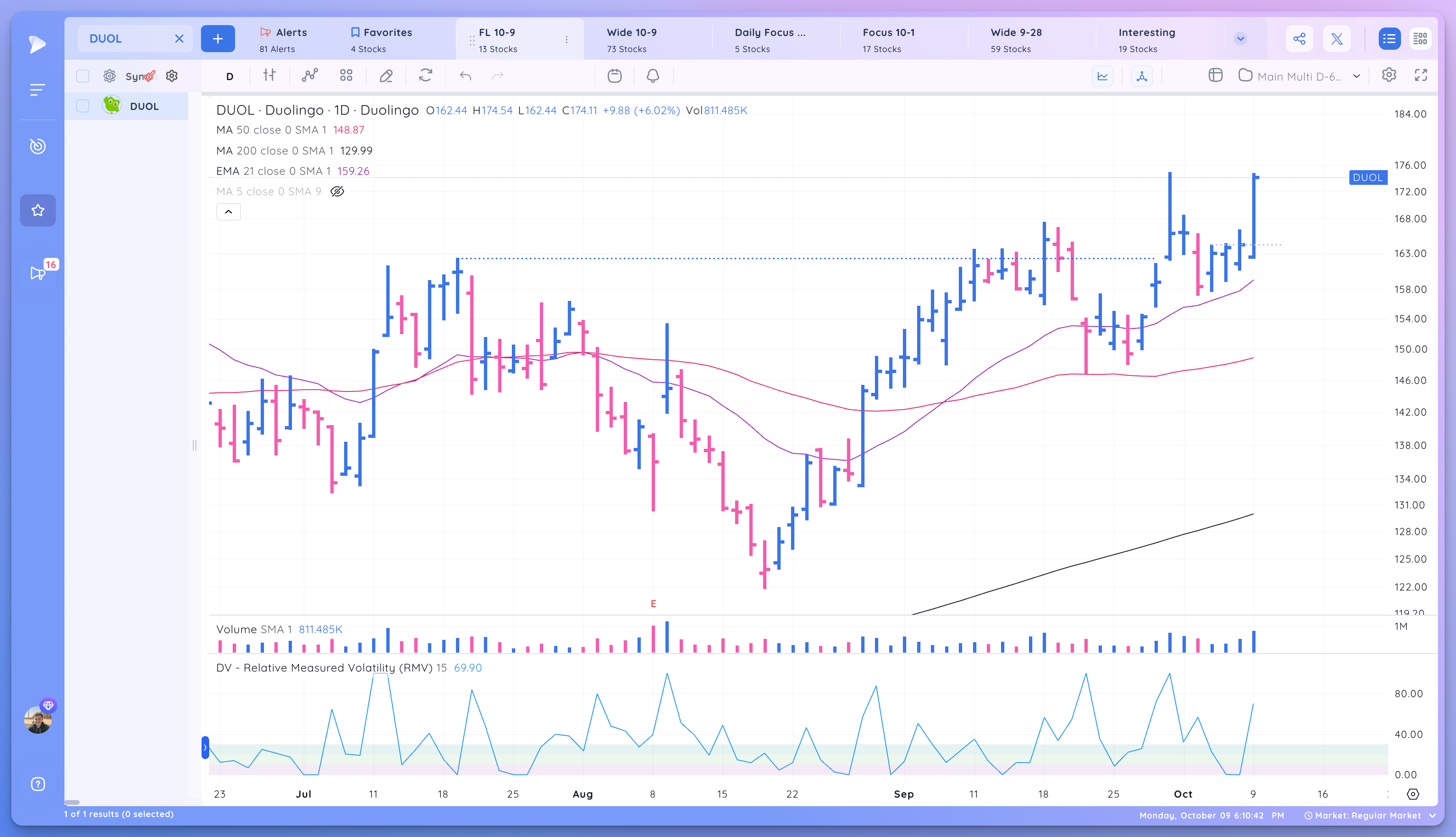Viewport: 1456px width, 837px height.
Task: Tick the DUOL row checkbox
Action: click(x=83, y=106)
